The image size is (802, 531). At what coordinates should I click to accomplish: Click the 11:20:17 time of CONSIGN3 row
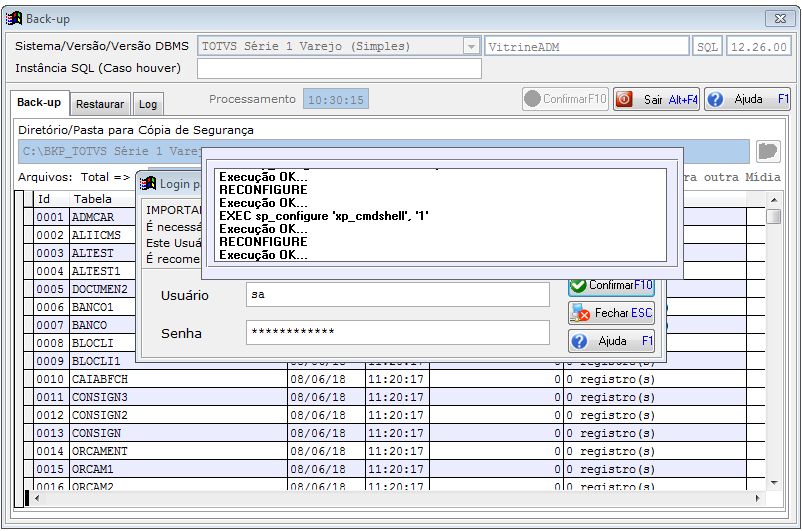point(395,397)
